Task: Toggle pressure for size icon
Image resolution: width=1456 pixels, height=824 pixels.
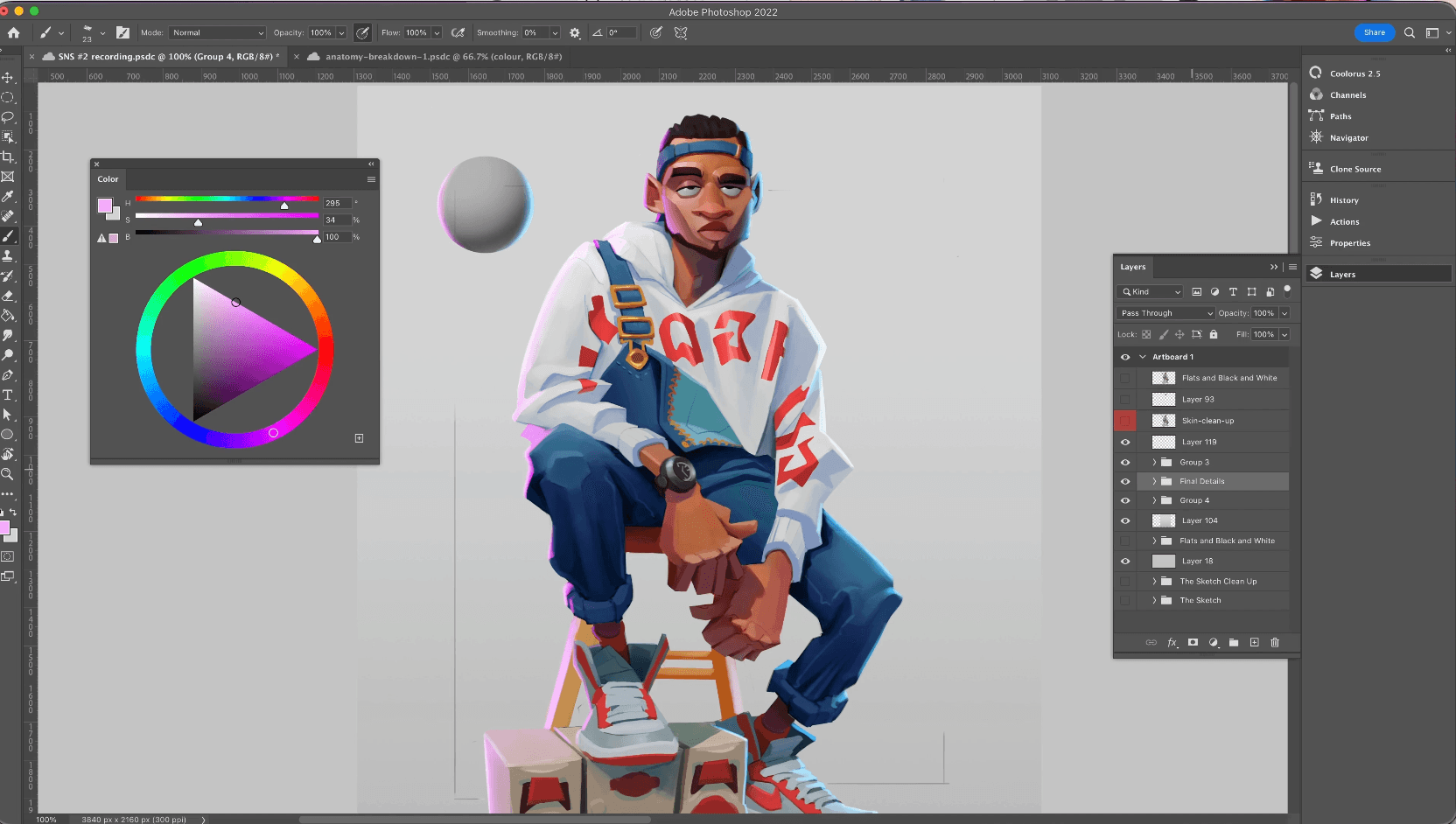Action: [x=656, y=32]
